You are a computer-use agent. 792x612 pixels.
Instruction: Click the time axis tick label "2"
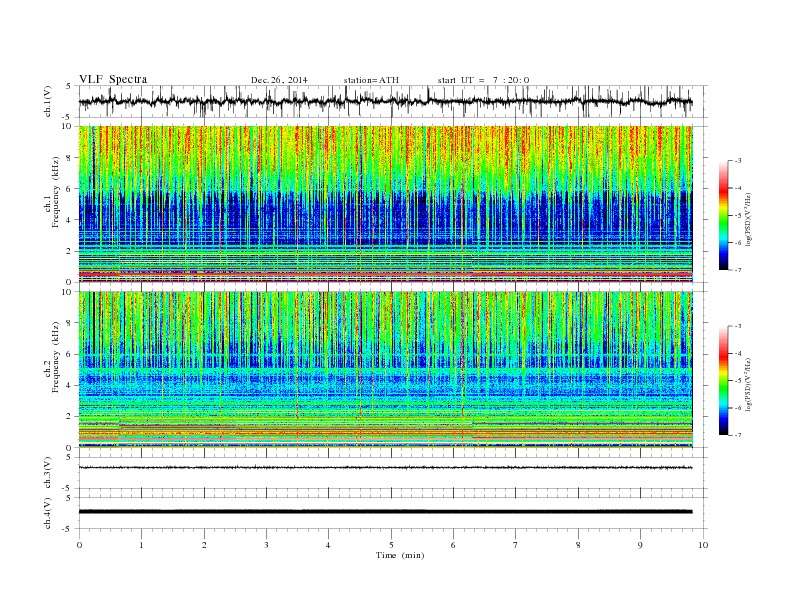click(x=204, y=545)
